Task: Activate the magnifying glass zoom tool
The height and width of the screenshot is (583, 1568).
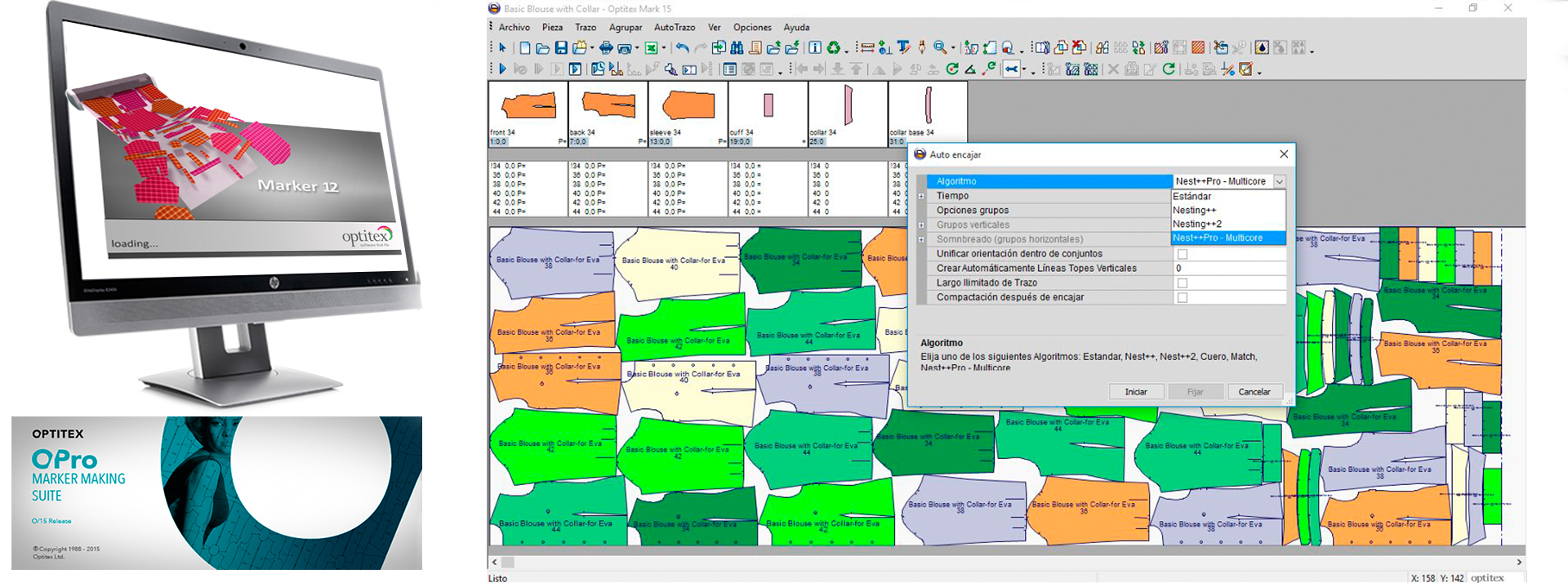Action: (941, 48)
